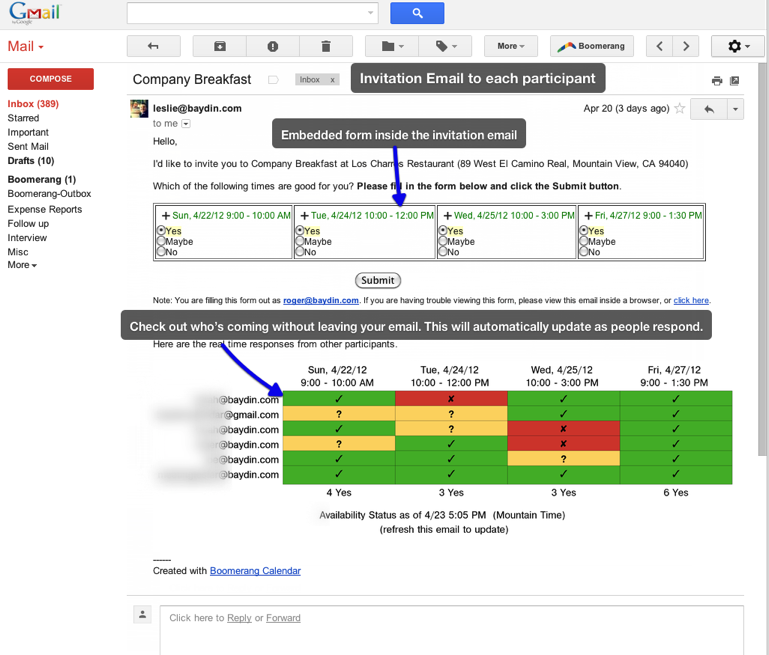Go to older message with right chevron
This screenshot has width=769, height=655.
click(x=686, y=46)
